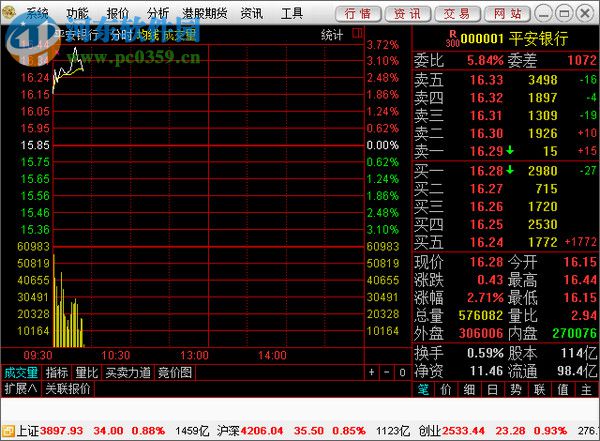The height and width of the screenshot is (441, 600).
Task: Select the 主 tab
Action: (x=586, y=390)
